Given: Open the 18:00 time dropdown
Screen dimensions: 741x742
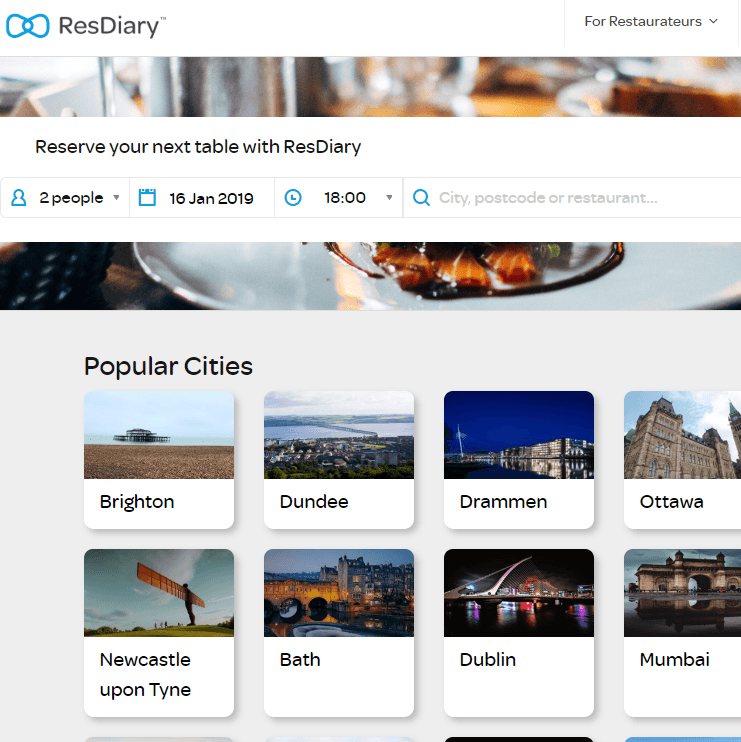Looking at the screenshot, I should tap(356, 198).
